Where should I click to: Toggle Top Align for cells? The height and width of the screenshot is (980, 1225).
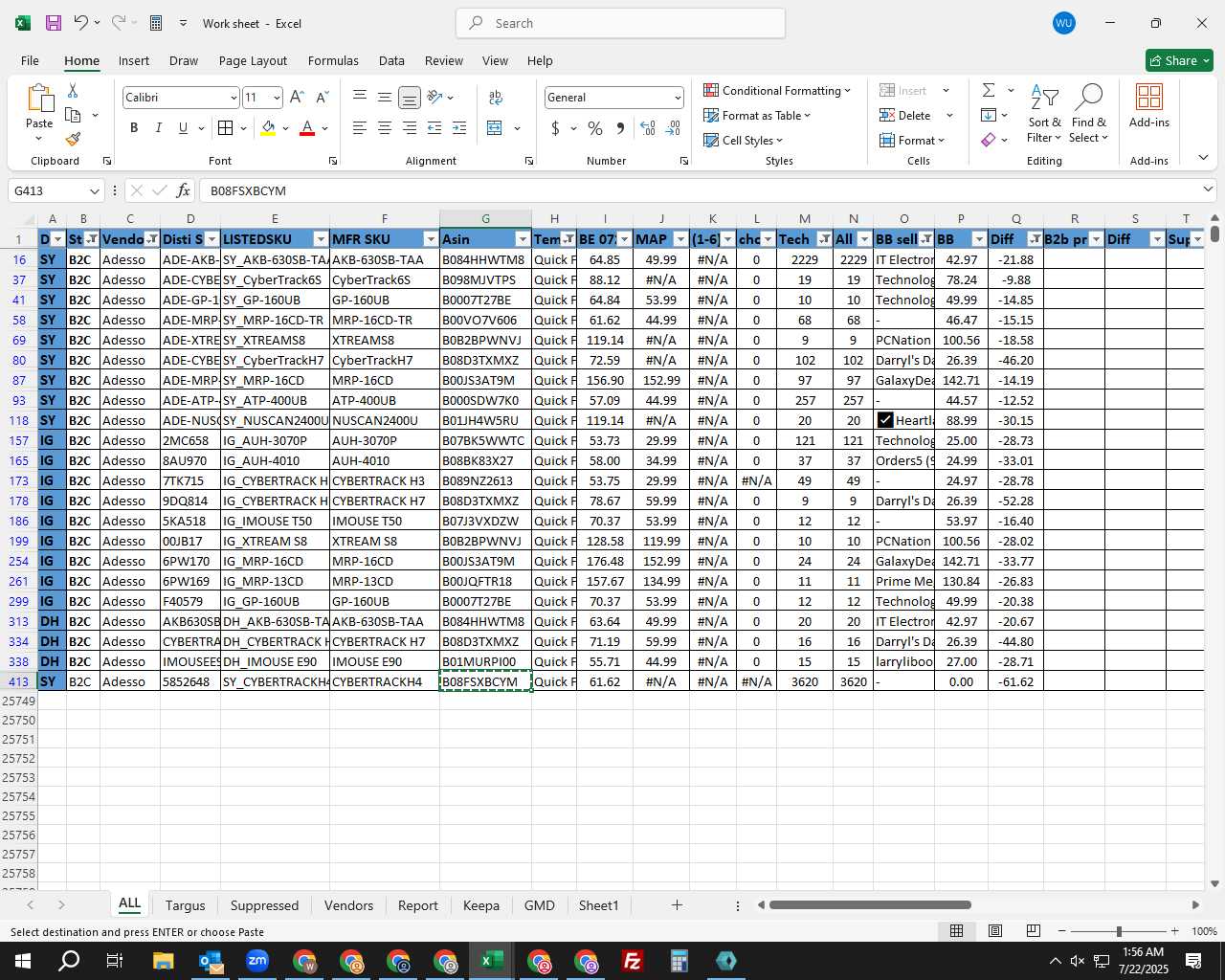point(360,98)
